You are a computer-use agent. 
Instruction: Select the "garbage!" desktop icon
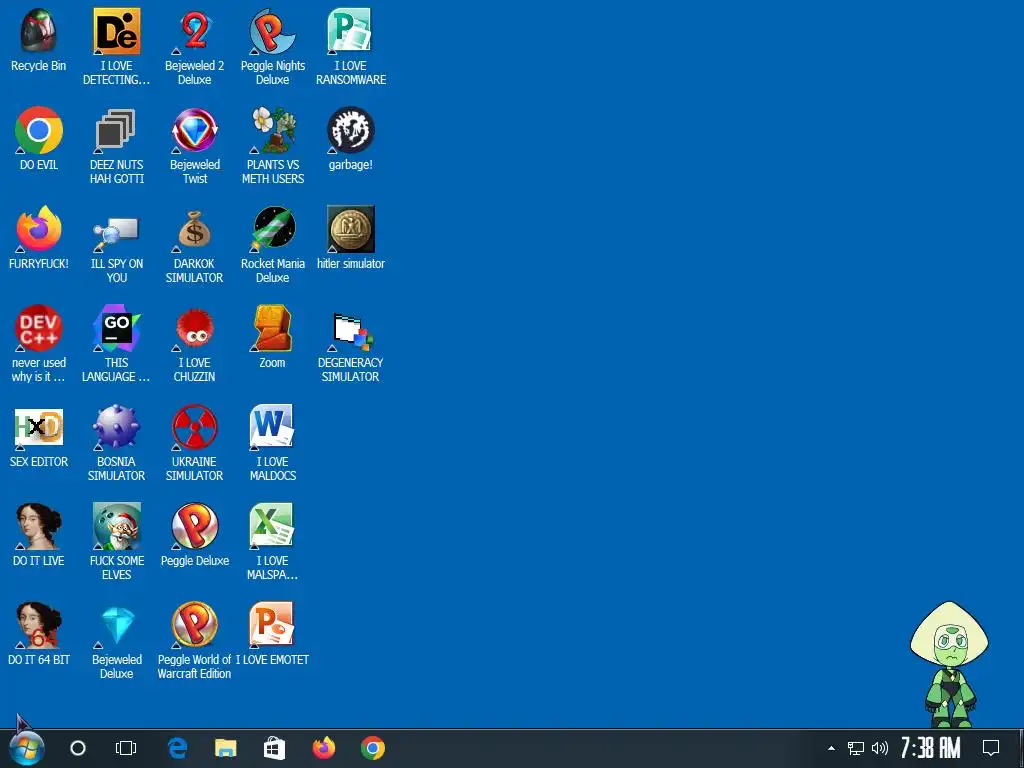351,131
